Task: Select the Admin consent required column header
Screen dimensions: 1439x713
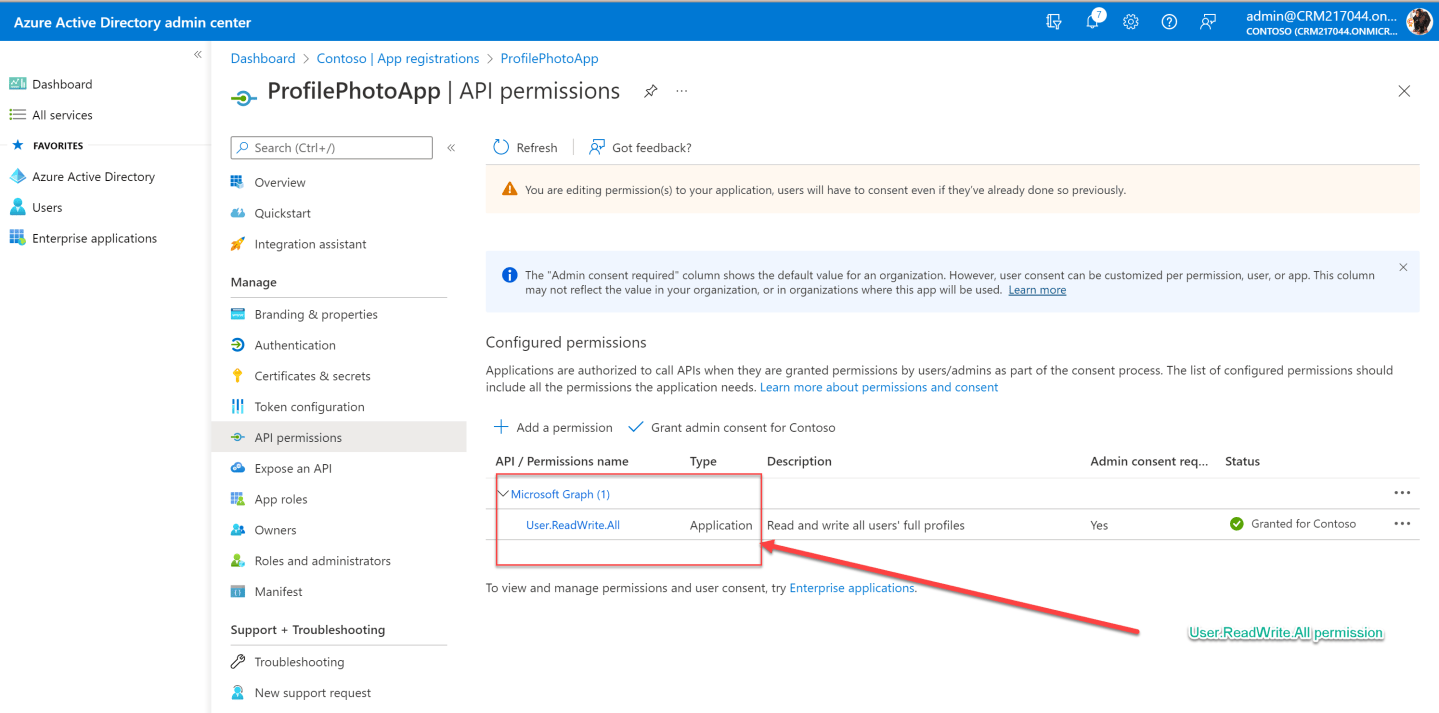Action: point(1149,462)
